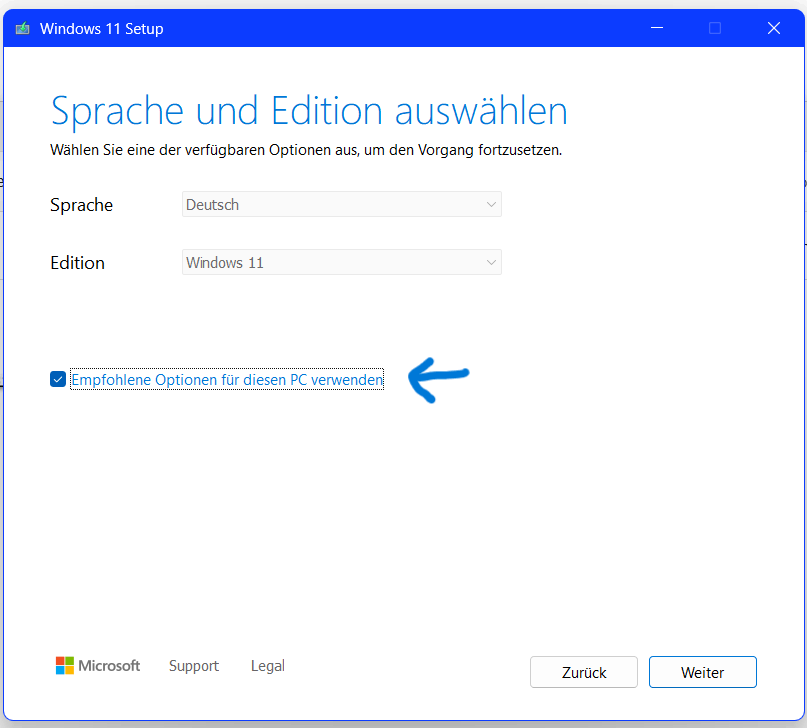
Task: Close the Windows 11 Setup window
Action: (774, 28)
